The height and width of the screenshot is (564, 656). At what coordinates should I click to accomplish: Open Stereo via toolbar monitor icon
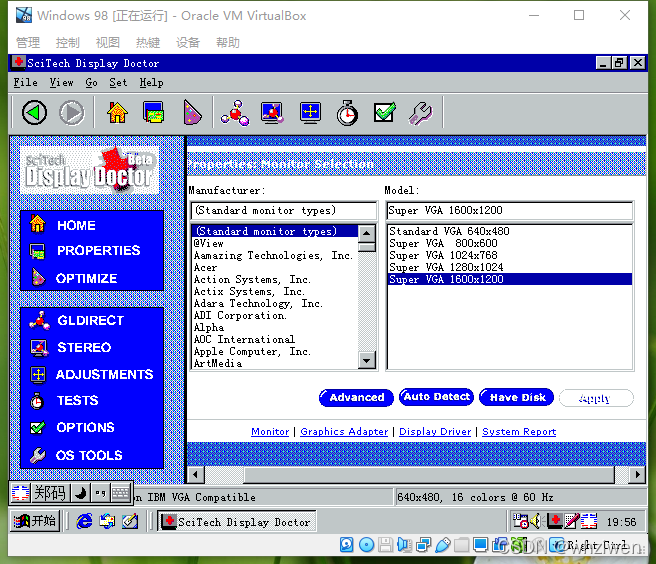272,113
